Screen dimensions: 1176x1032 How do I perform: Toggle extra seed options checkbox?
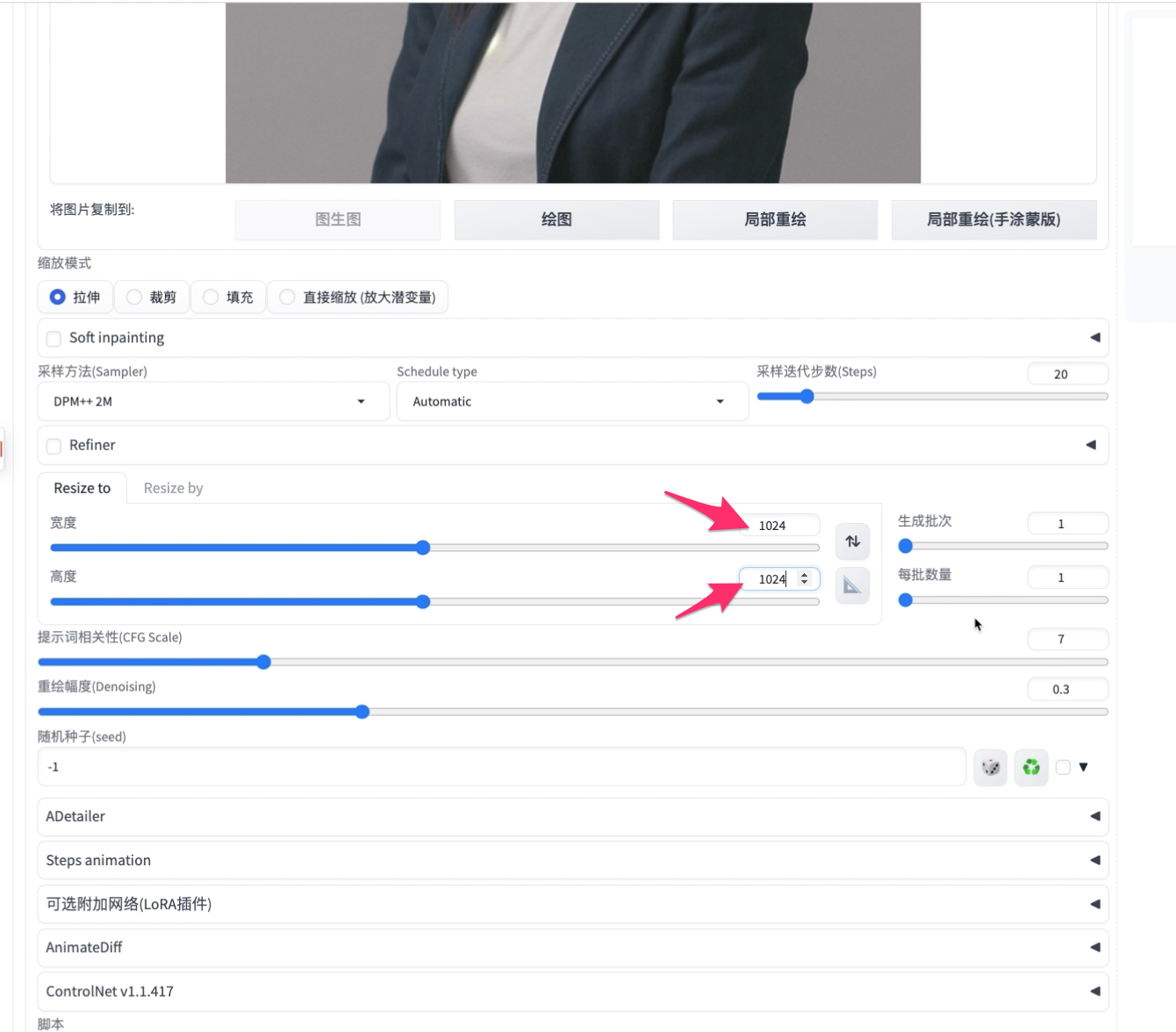pyautogui.click(x=1064, y=767)
